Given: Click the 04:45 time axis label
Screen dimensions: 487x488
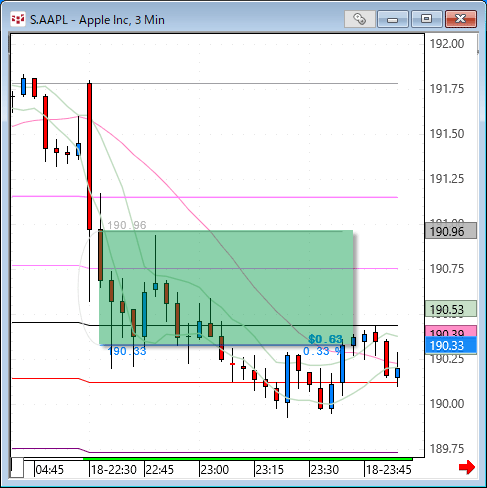Looking at the screenshot, I should (49, 470).
